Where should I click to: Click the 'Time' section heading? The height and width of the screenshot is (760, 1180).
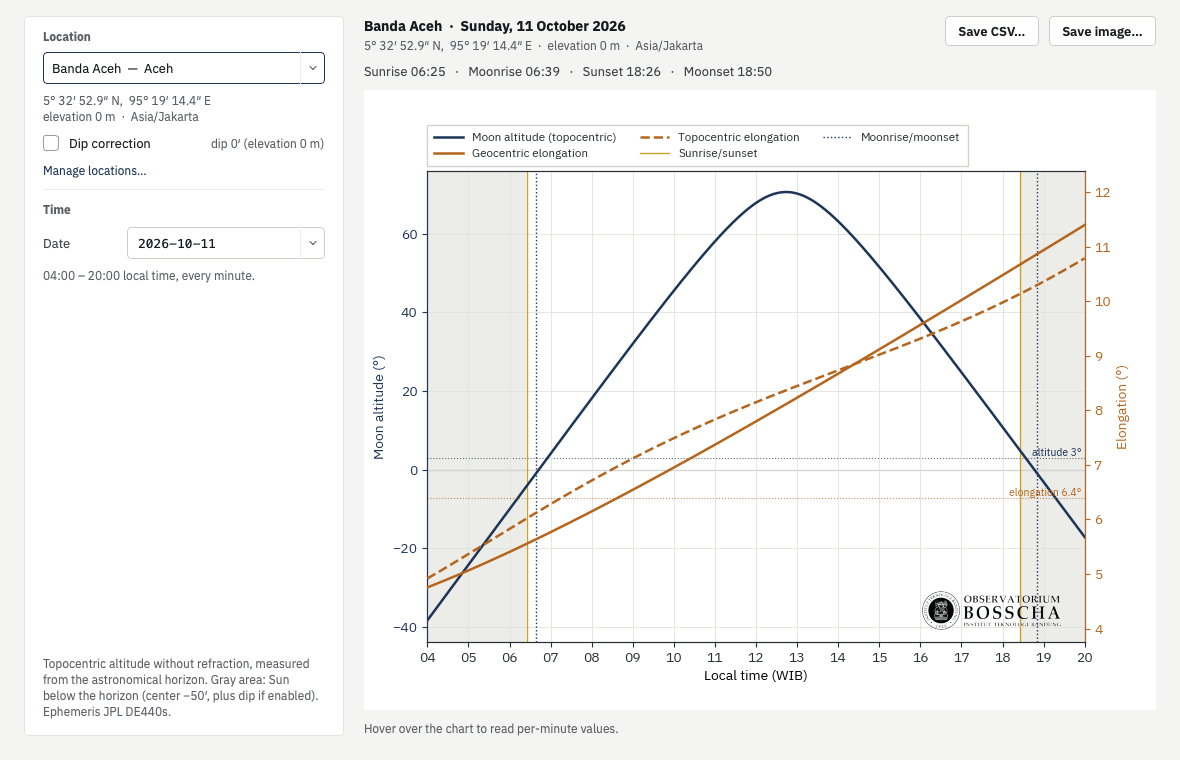point(56,209)
